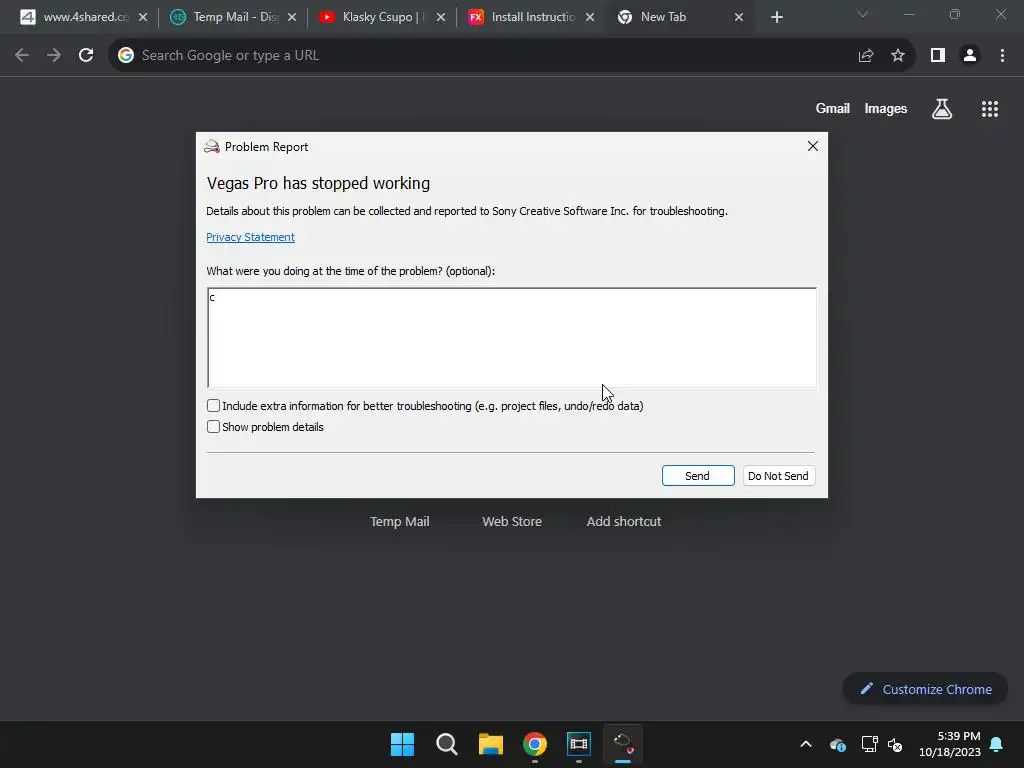
Task: Close the 4shared tab
Action: coord(143,17)
